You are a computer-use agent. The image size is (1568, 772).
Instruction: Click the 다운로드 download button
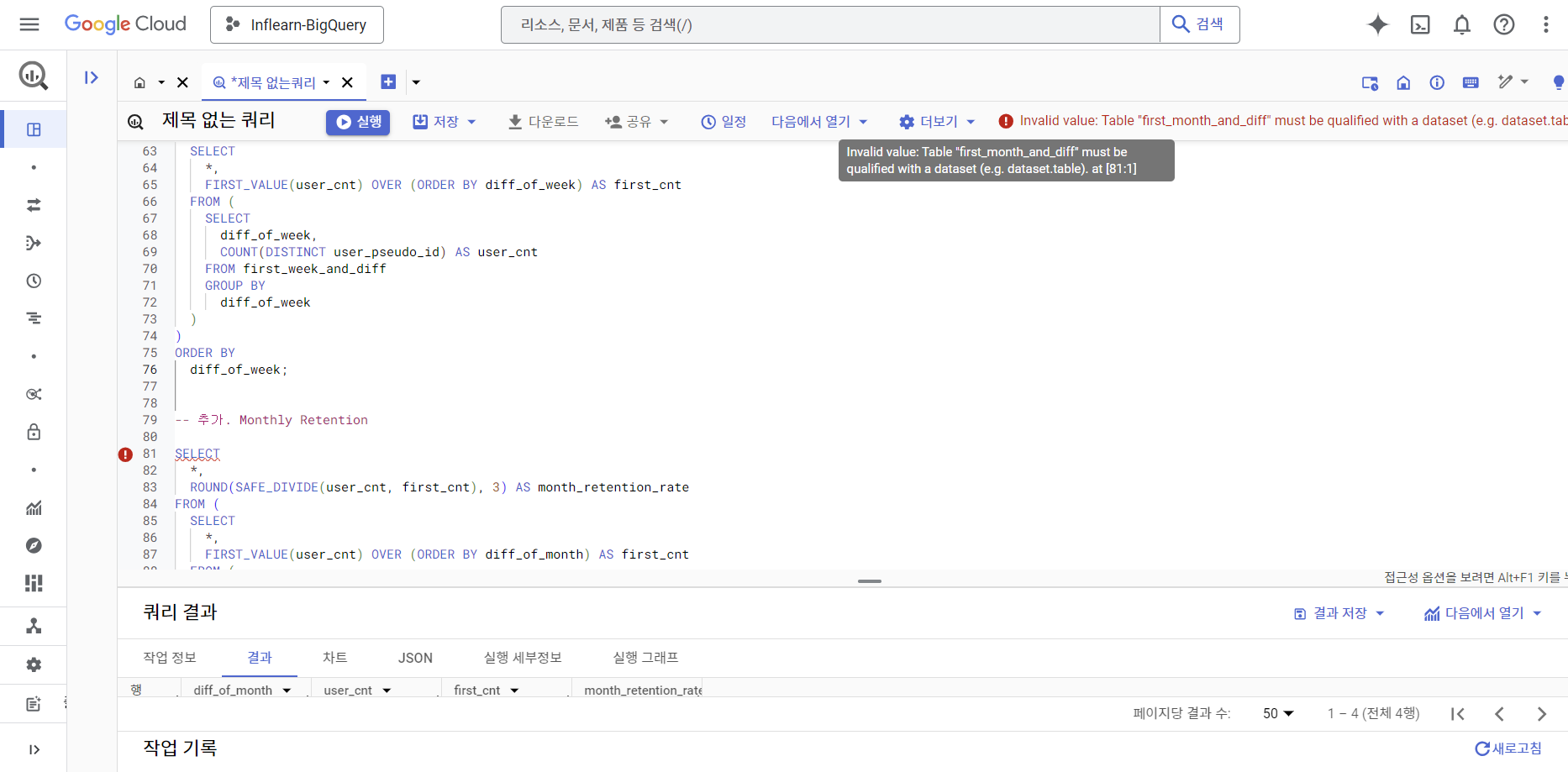[x=543, y=122]
